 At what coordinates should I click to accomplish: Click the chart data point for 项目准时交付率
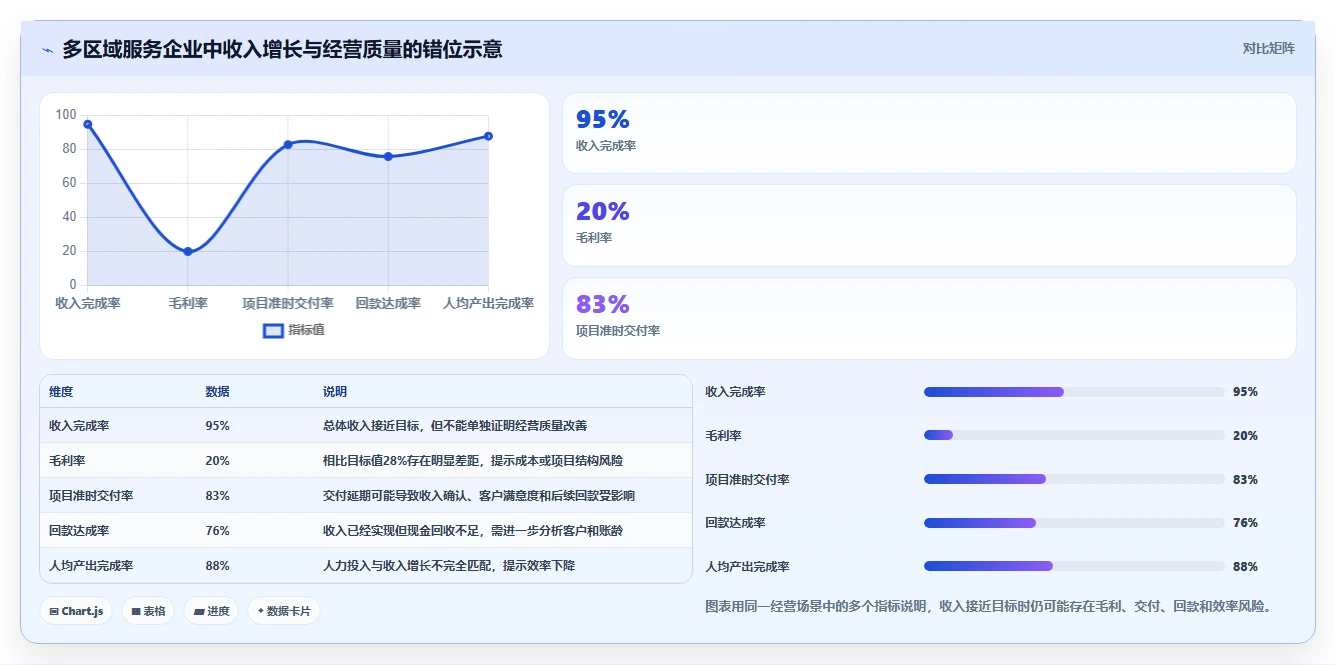288,144
